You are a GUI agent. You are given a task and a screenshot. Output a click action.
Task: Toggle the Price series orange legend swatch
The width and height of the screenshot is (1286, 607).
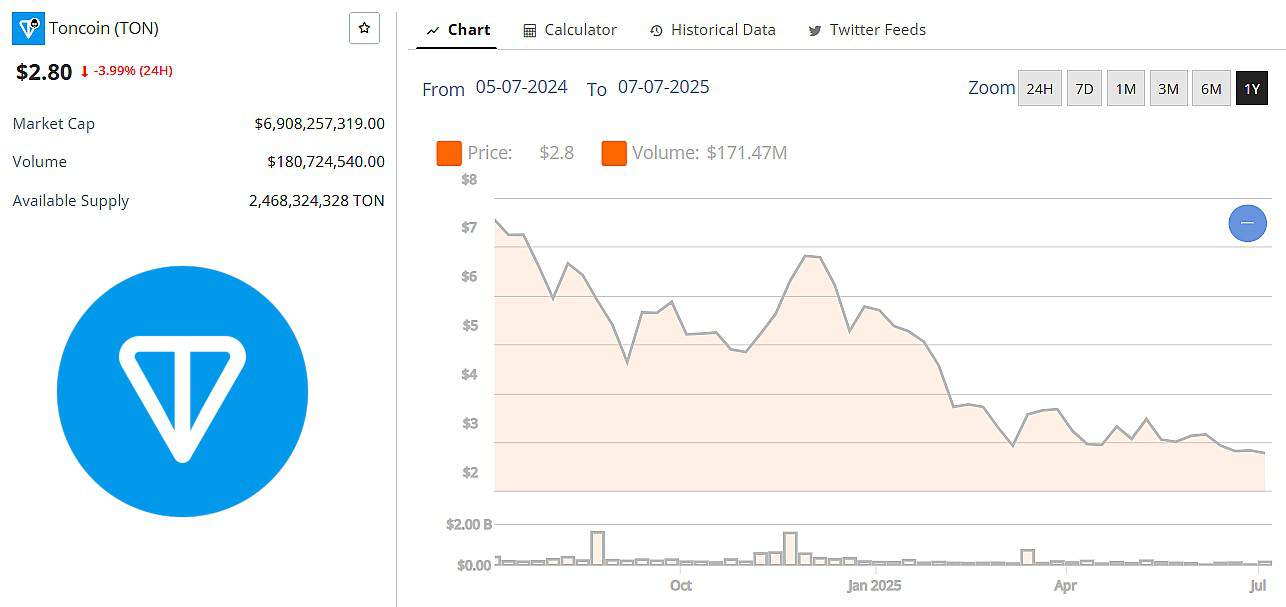pos(449,153)
